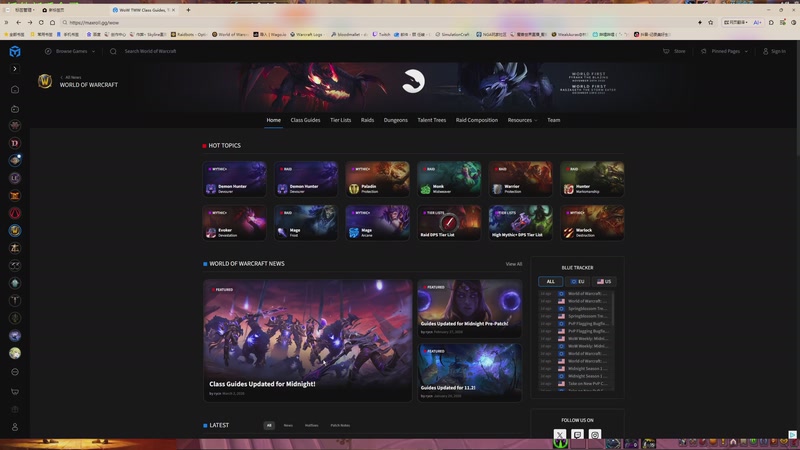Select the Home tab

(x=273, y=120)
